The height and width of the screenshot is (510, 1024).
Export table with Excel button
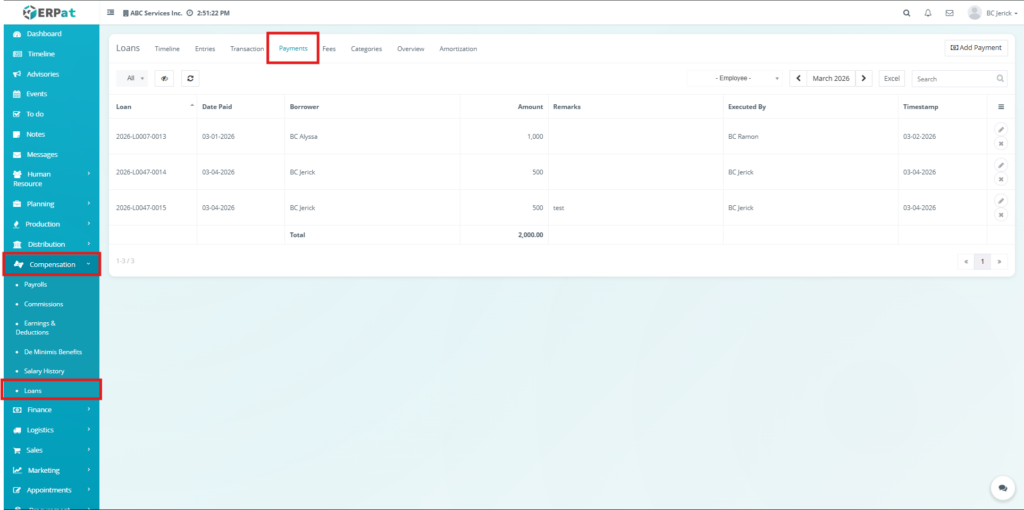click(892, 78)
